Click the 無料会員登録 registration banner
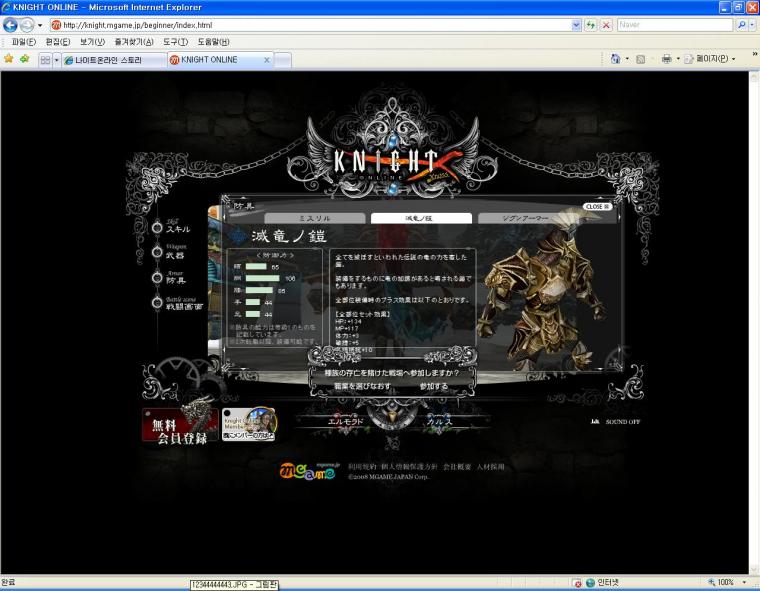Screen dimensions: 760x591 (x=180, y=425)
